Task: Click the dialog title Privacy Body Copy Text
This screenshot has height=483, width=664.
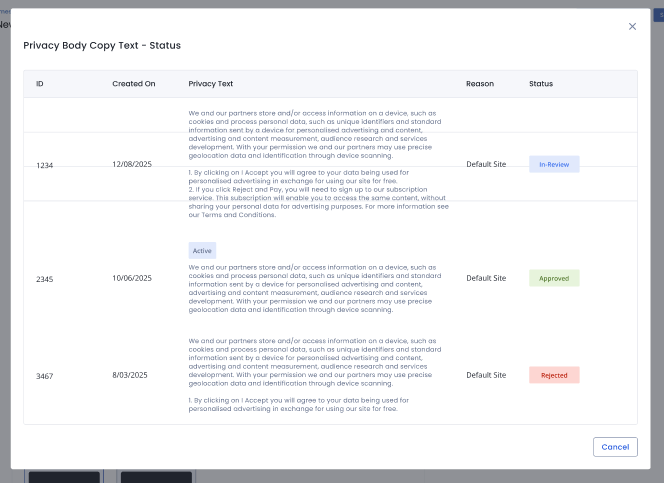Action: (x=102, y=46)
